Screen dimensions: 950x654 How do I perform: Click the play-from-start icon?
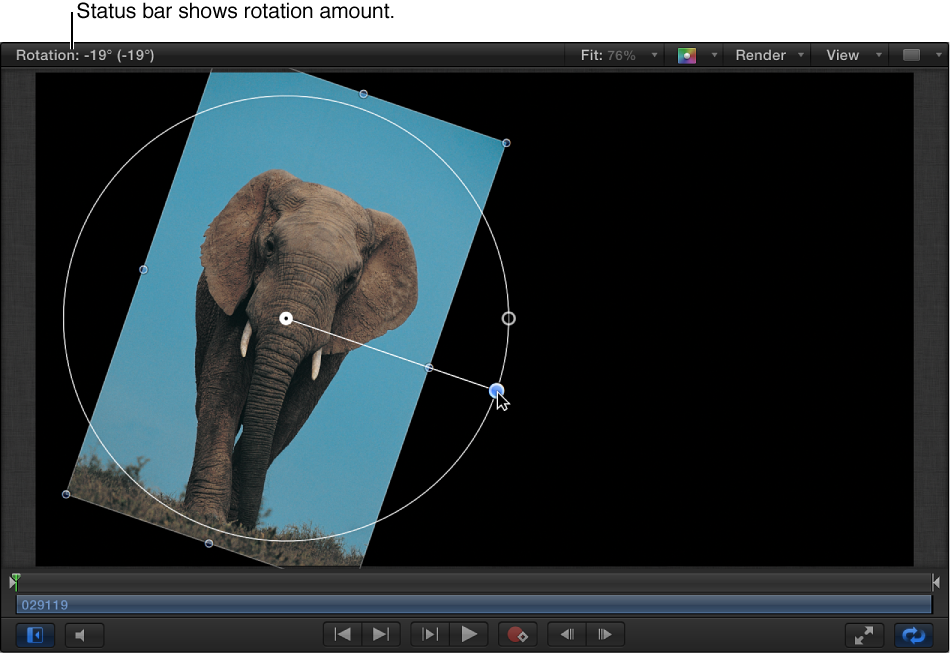pyautogui.click(x=430, y=634)
